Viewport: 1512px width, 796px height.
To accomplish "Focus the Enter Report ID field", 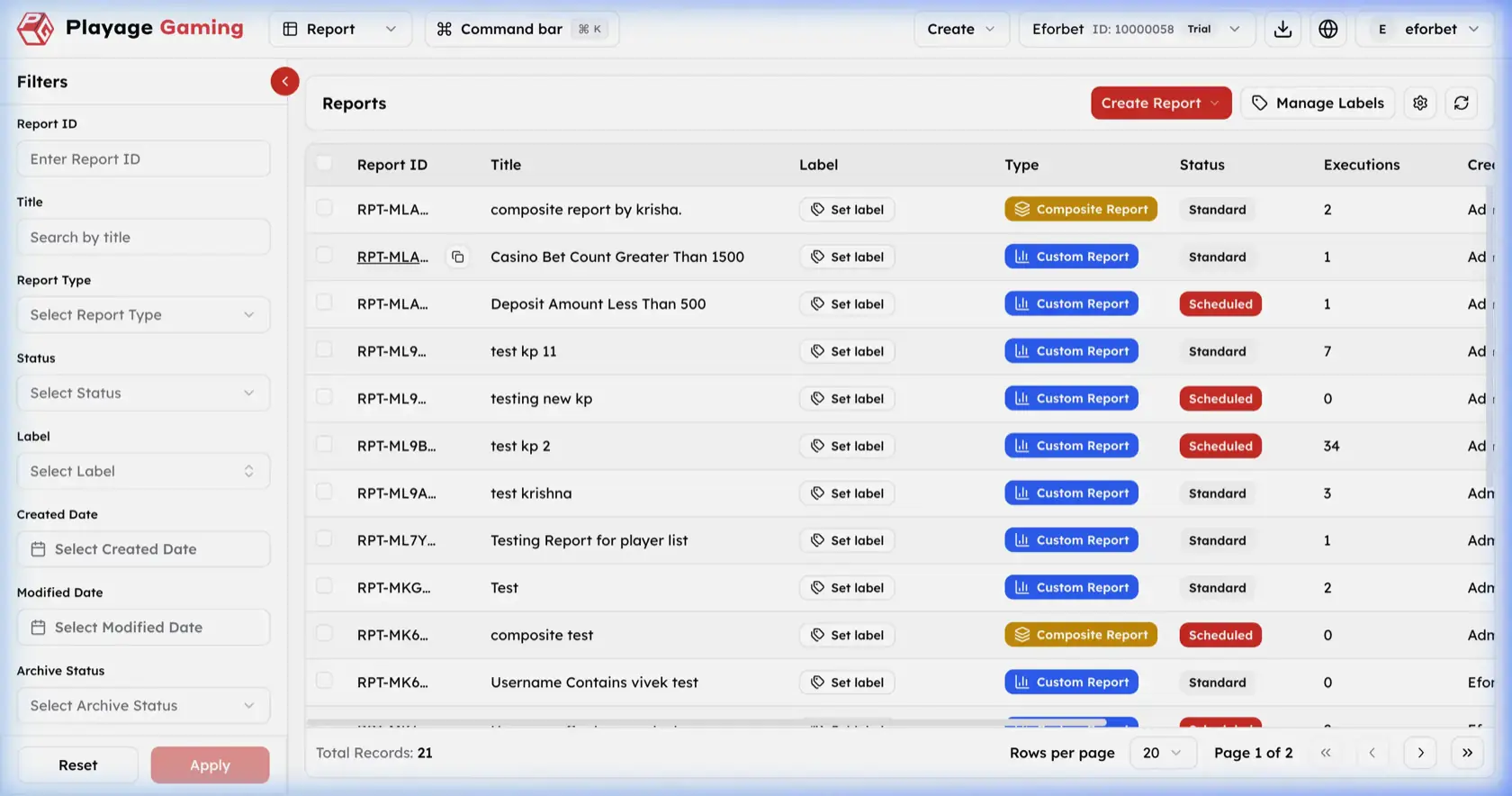I will (143, 158).
